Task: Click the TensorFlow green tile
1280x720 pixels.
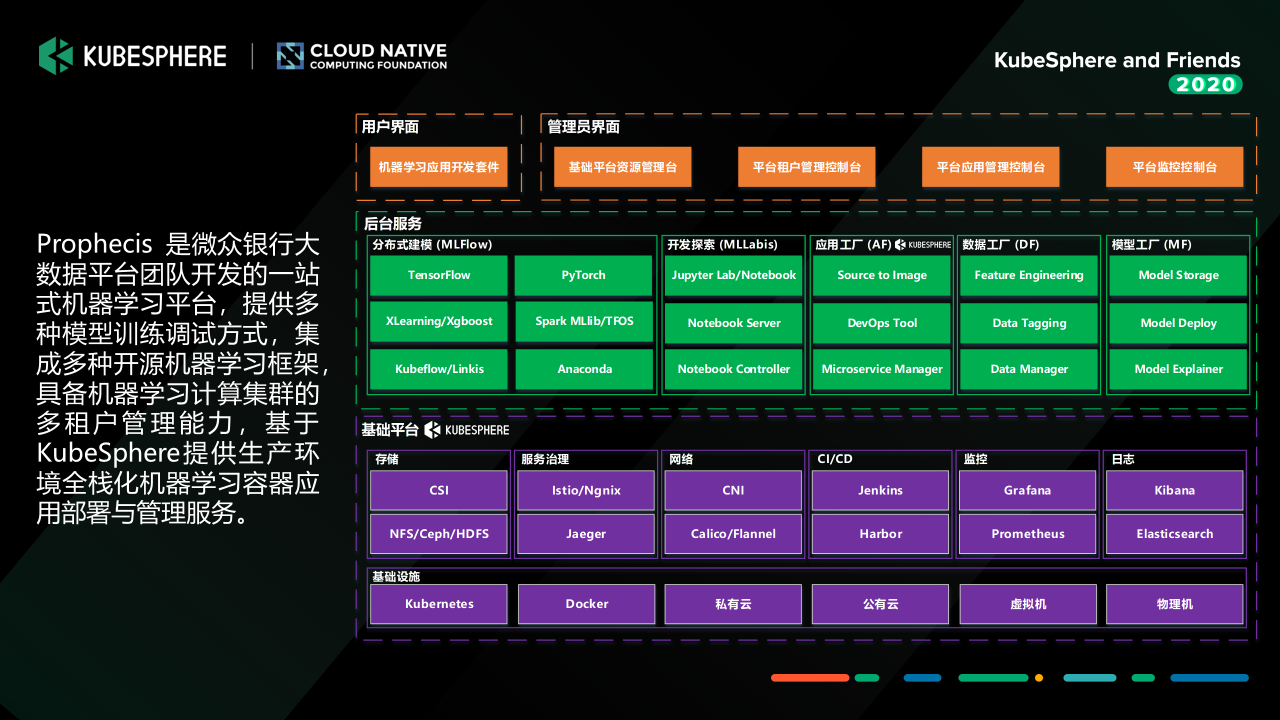Action: [x=439, y=275]
